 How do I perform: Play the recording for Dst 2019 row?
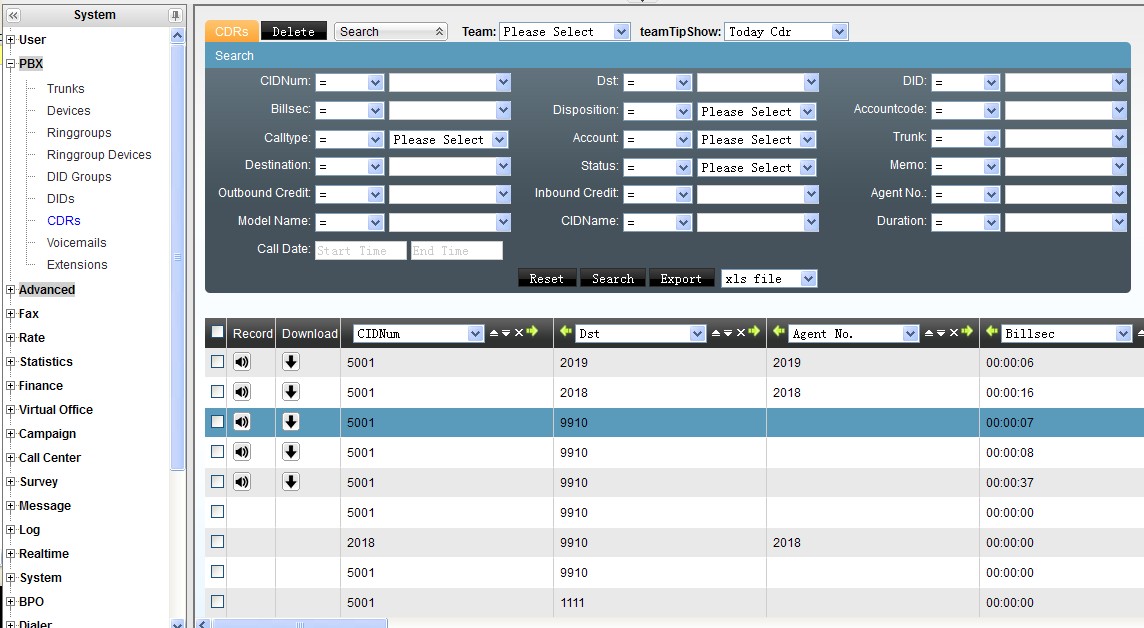point(241,362)
